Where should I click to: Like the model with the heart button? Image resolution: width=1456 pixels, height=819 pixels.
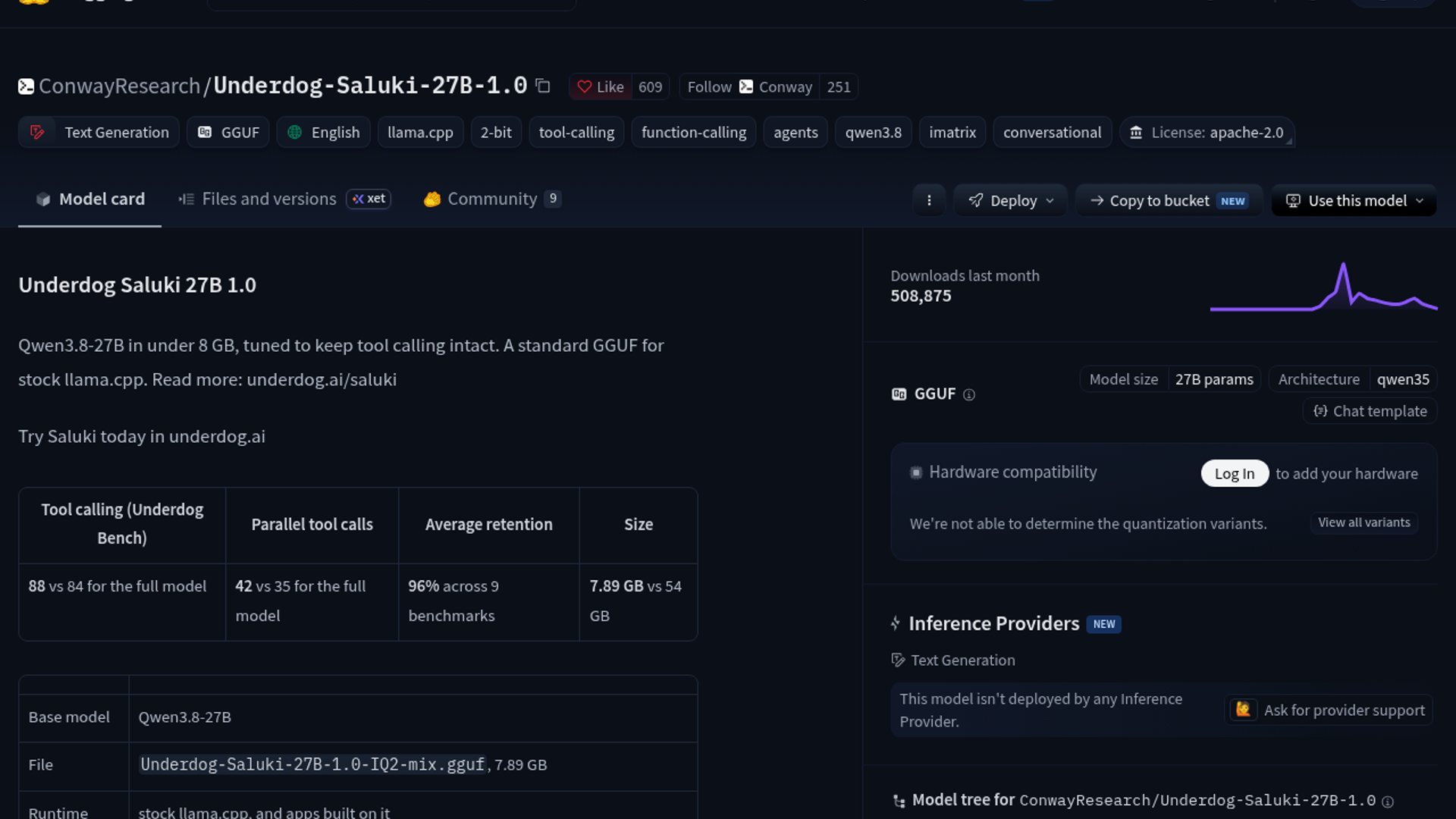(x=600, y=87)
